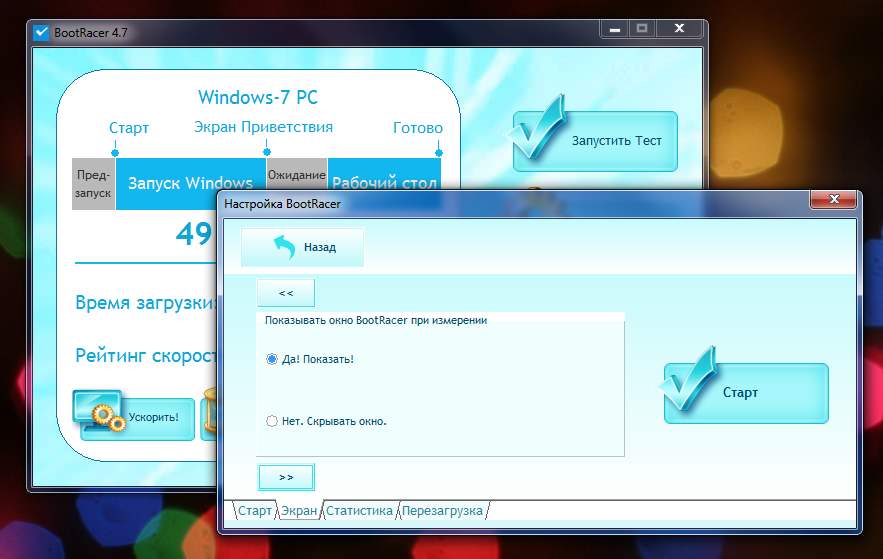
Task: Go to previous page with << button
Action: point(286,293)
